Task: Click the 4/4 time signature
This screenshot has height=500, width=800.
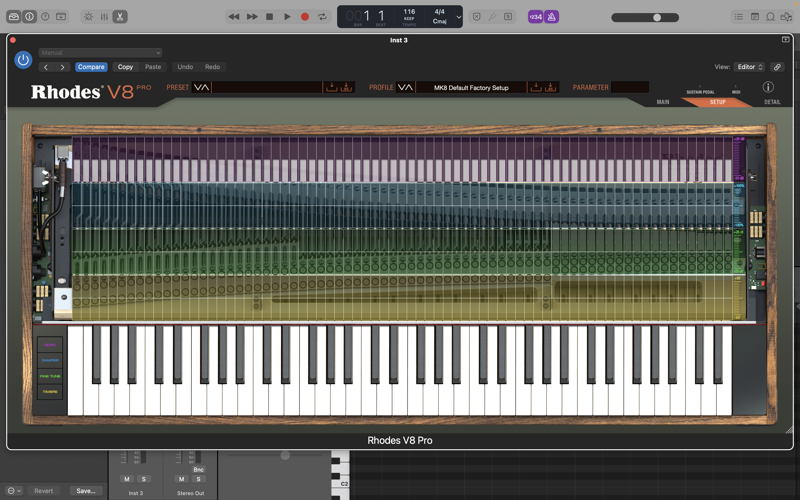Action: click(439, 11)
